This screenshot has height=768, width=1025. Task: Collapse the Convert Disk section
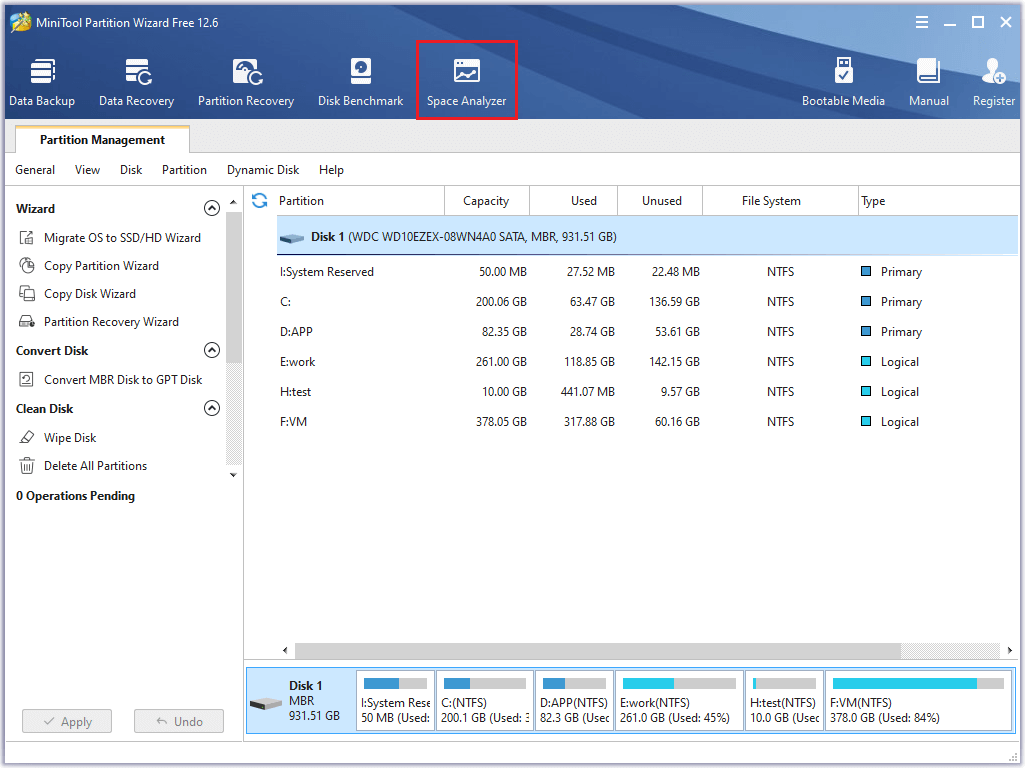coord(212,350)
